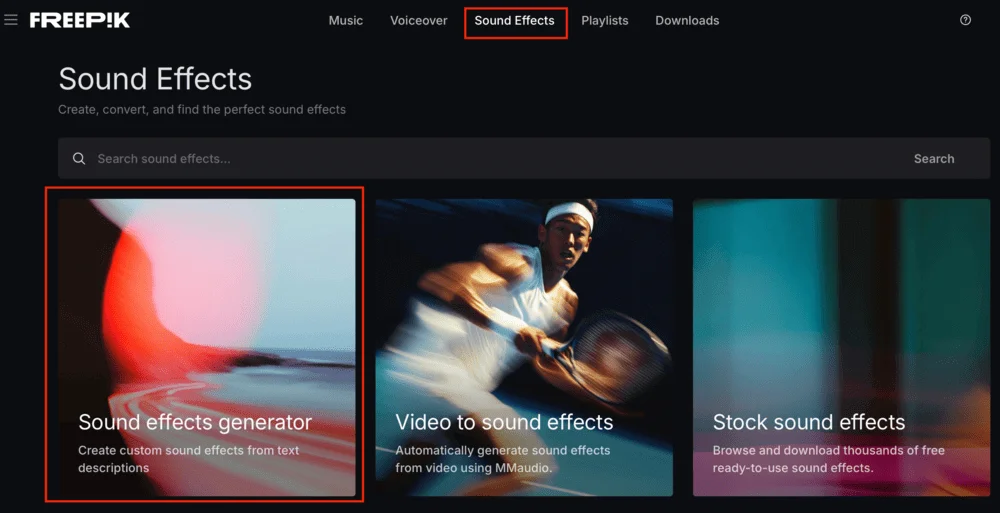Focus the Search sound effects input field

click(x=480, y=159)
